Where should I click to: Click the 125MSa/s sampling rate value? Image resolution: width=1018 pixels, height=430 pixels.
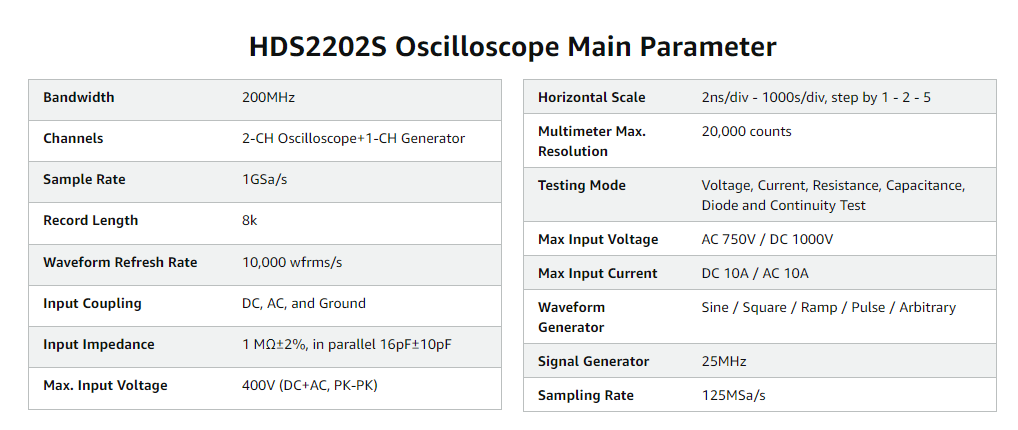pos(733,396)
